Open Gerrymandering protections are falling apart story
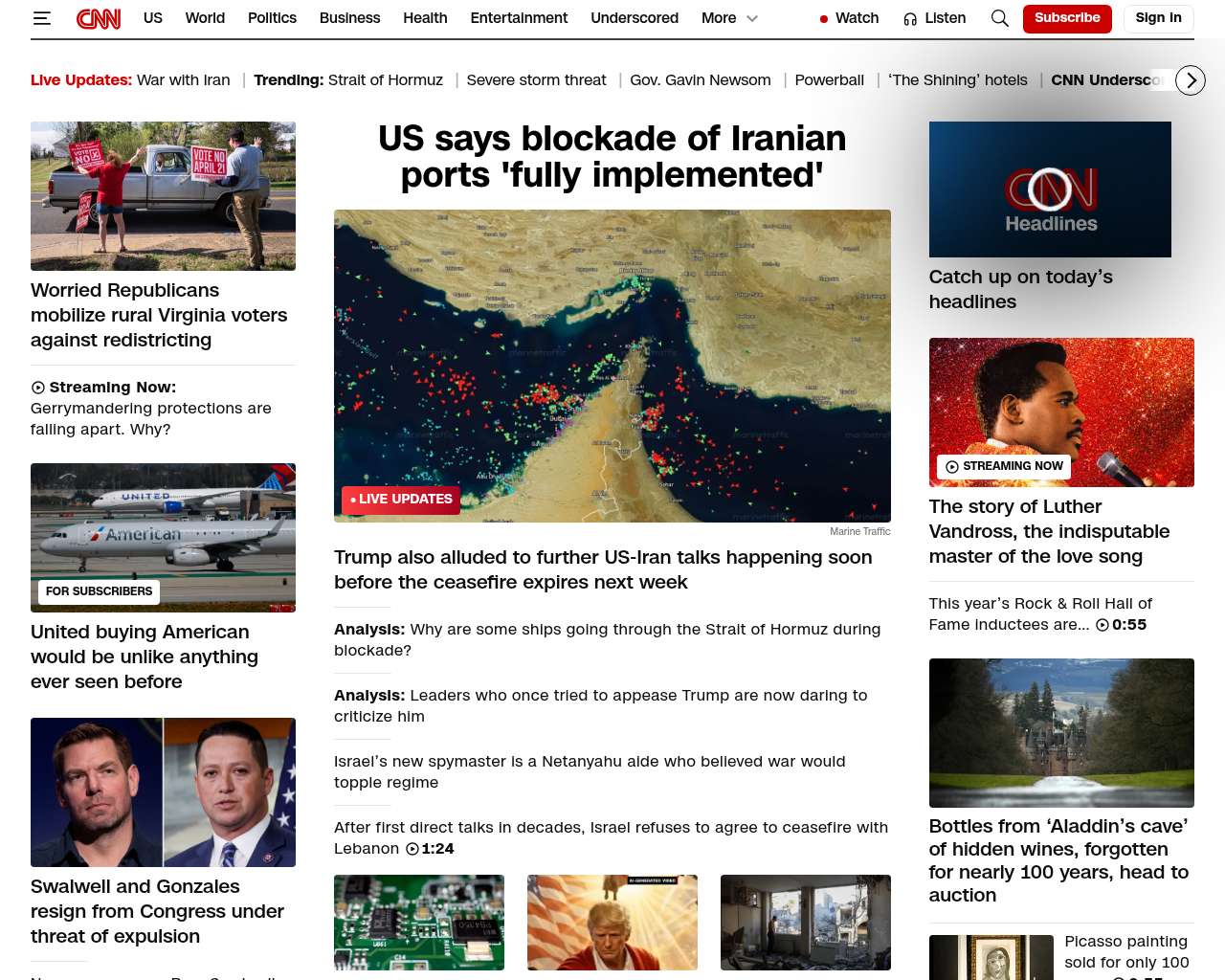The height and width of the screenshot is (980, 1225). [x=151, y=419]
